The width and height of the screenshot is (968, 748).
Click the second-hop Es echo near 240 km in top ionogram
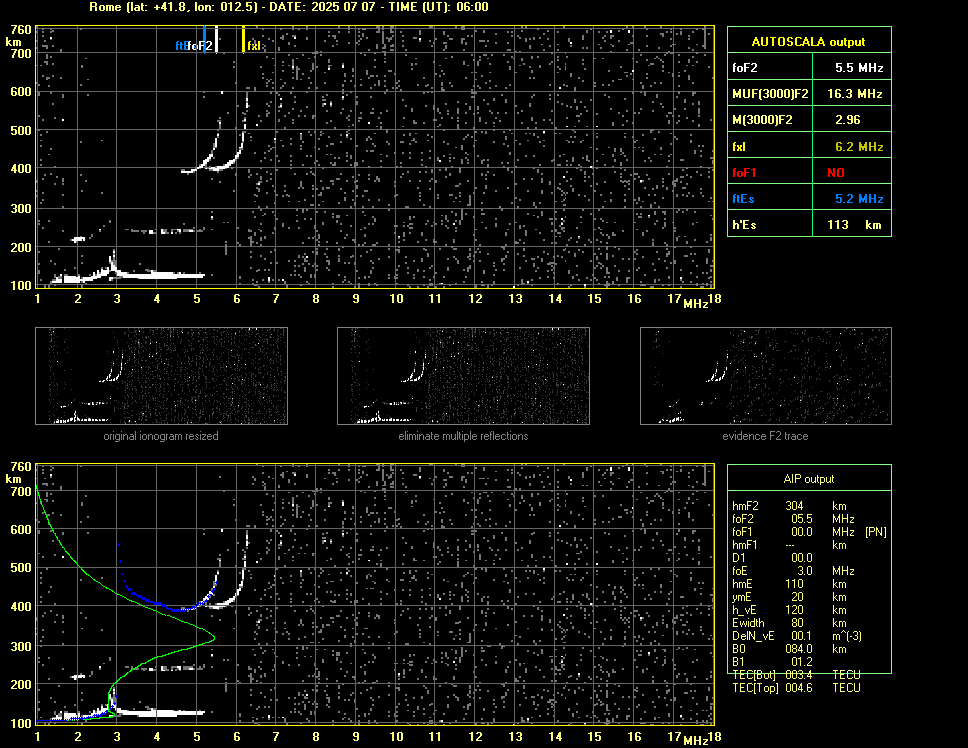point(164,231)
